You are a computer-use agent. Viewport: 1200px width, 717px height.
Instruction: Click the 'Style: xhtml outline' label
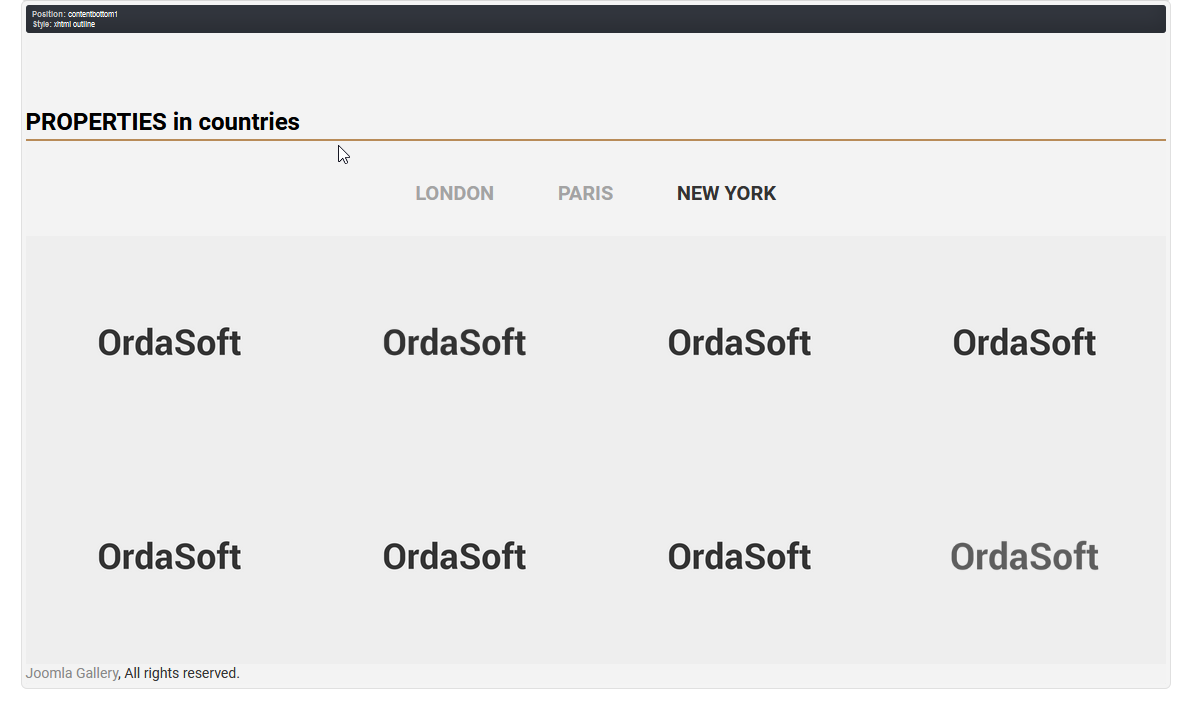pos(64,24)
